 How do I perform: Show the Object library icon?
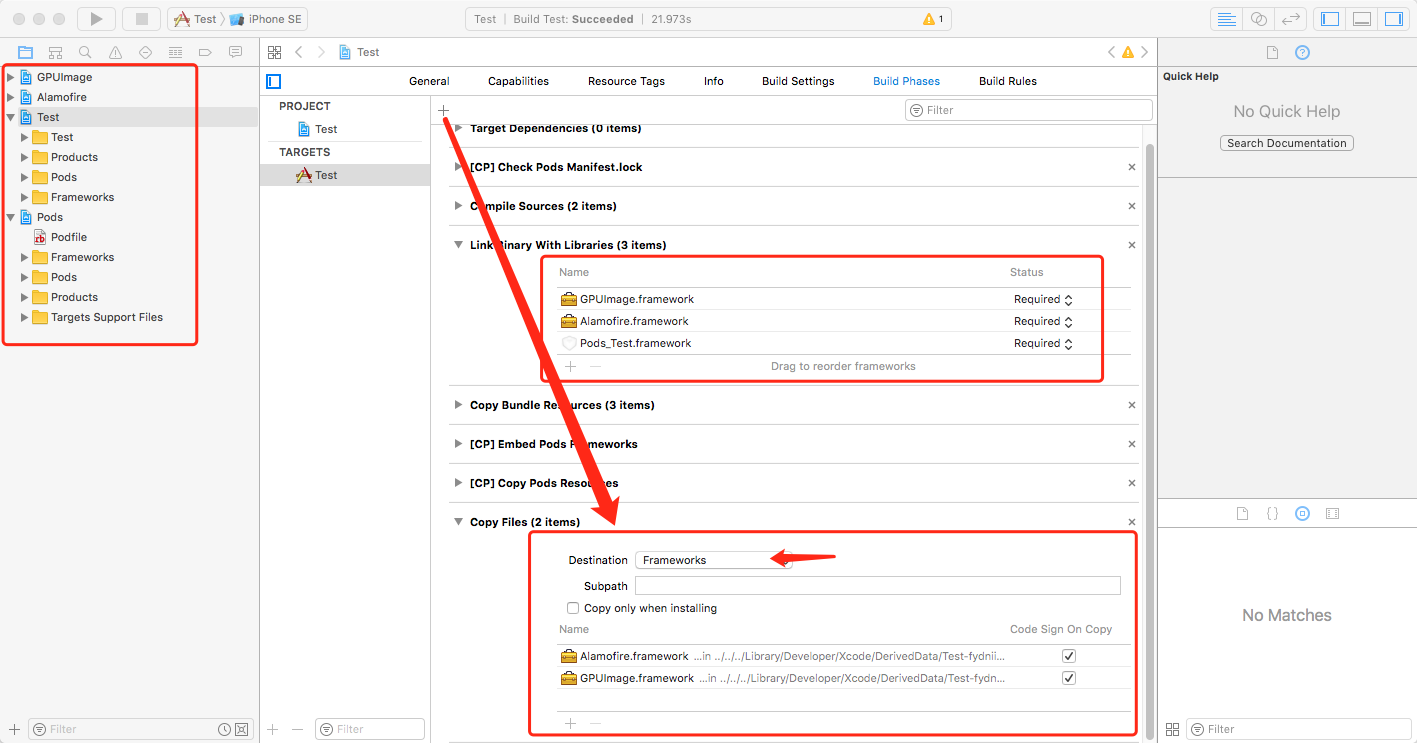coord(1302,513)
